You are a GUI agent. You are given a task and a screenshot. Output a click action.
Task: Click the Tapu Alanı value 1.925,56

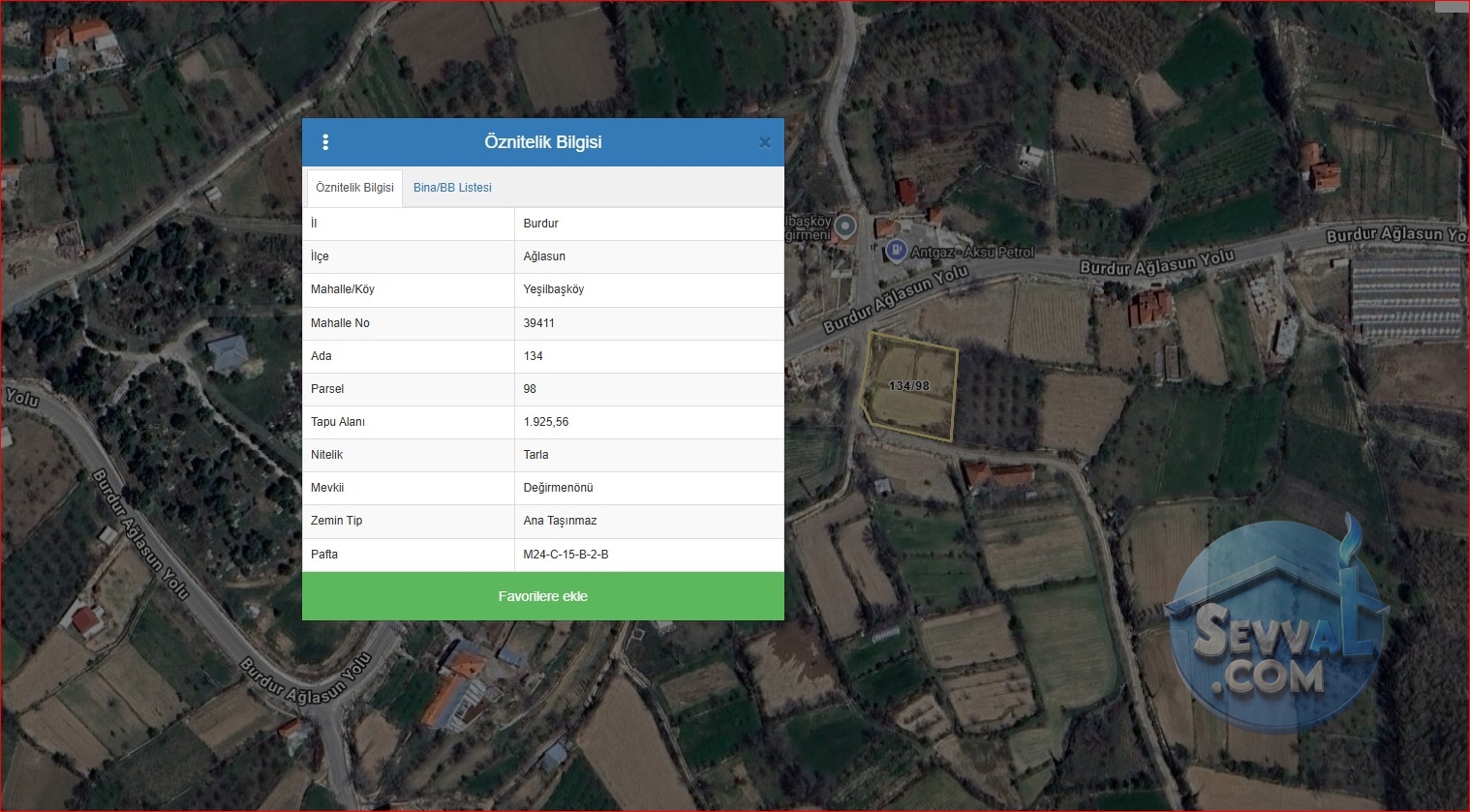pos(545,422)
